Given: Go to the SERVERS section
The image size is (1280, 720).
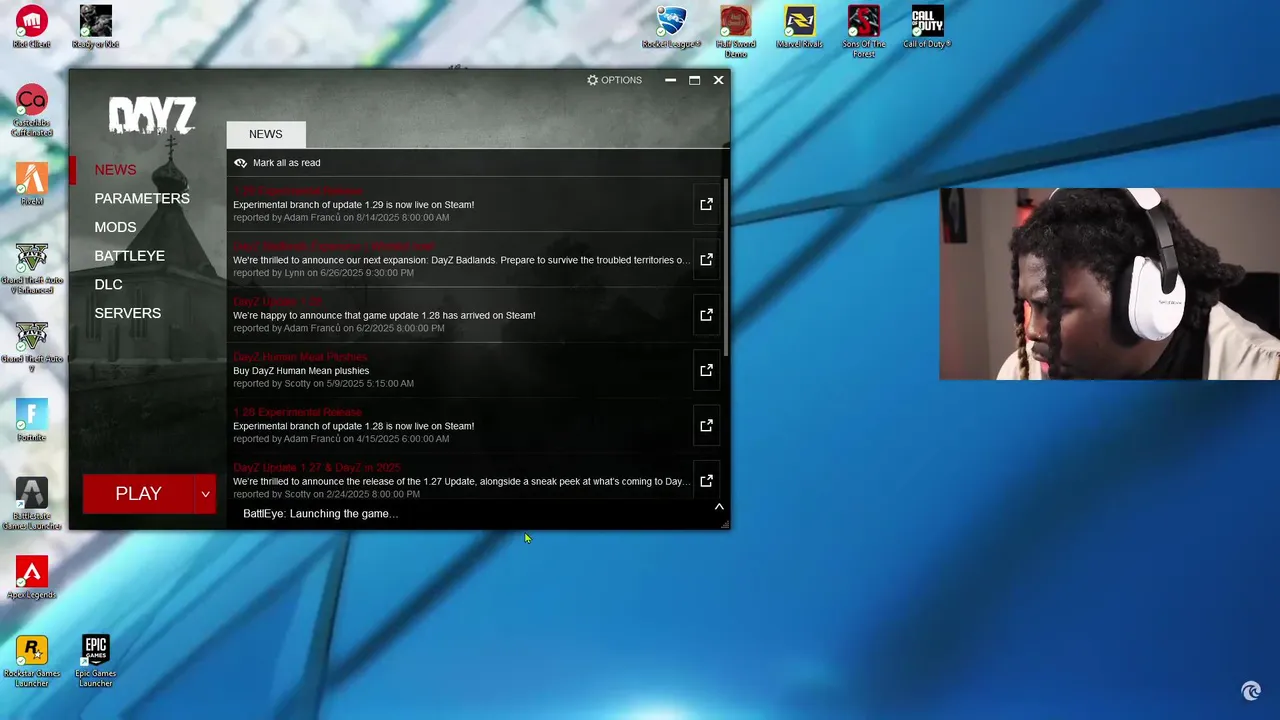Looking at the screenshot, I should (x=127, y=314).
